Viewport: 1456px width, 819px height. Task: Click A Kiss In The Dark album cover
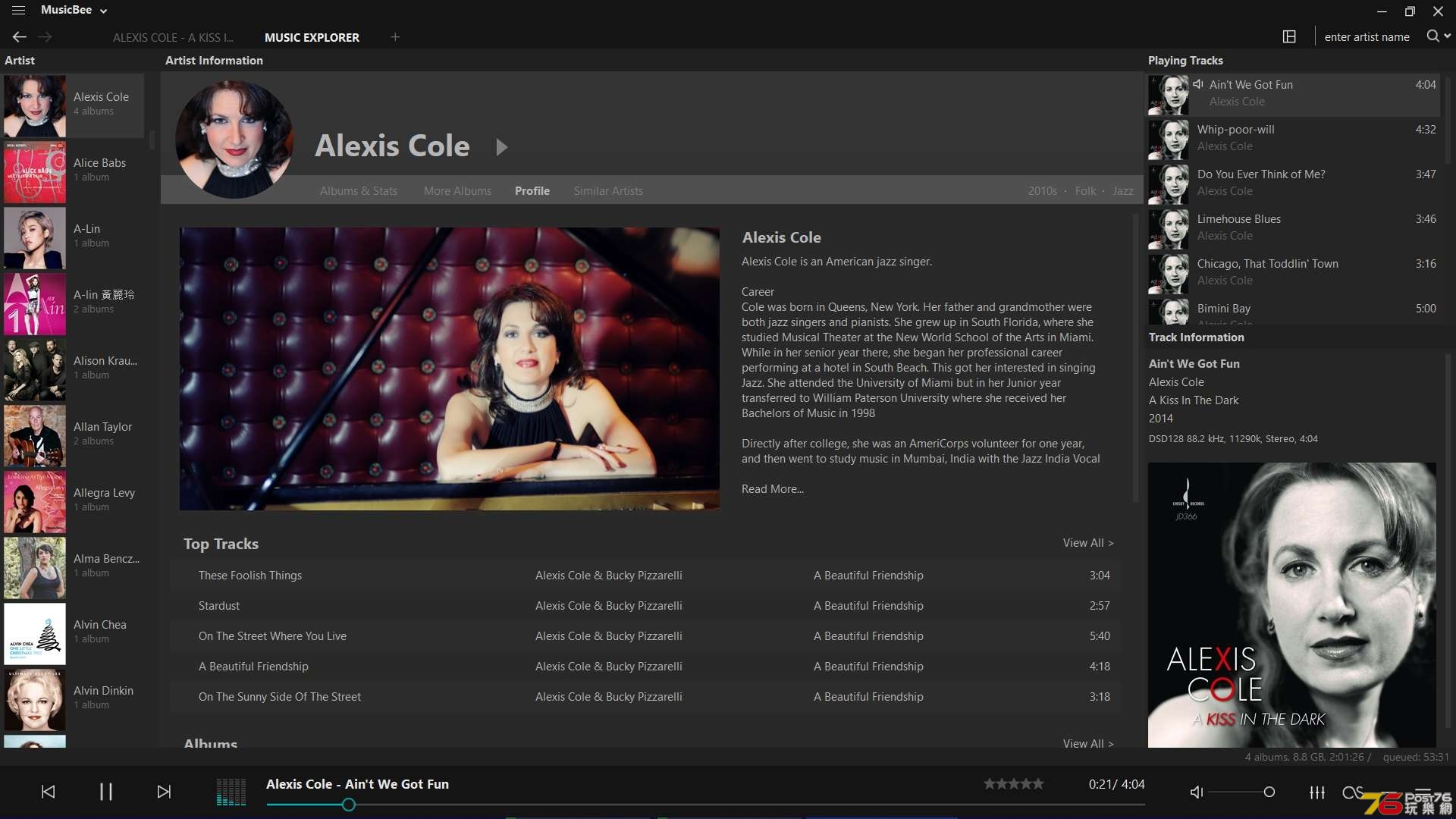1291,605
